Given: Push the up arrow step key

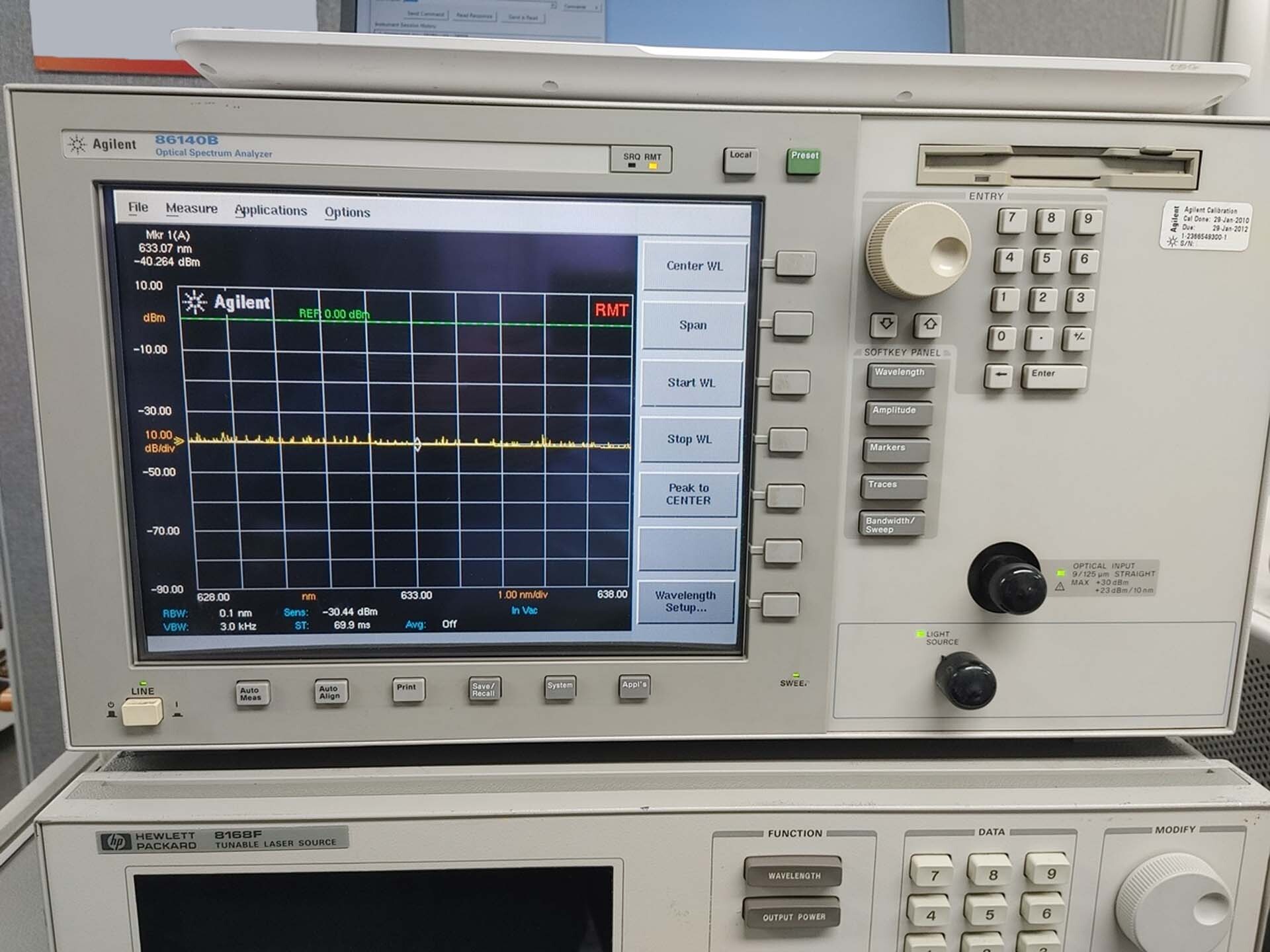Looking at the screenshot, I should [929, 325].
